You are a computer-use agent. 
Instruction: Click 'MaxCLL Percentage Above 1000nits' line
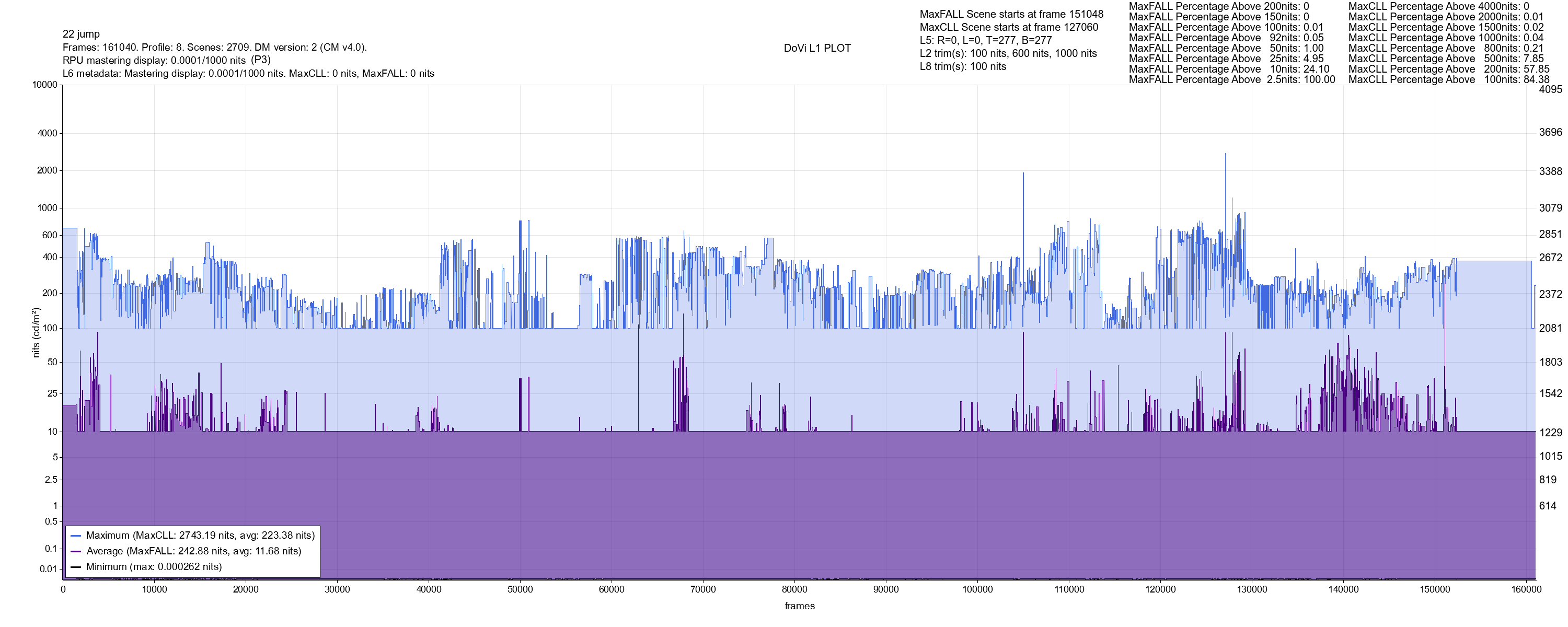tap(1446, 38)
